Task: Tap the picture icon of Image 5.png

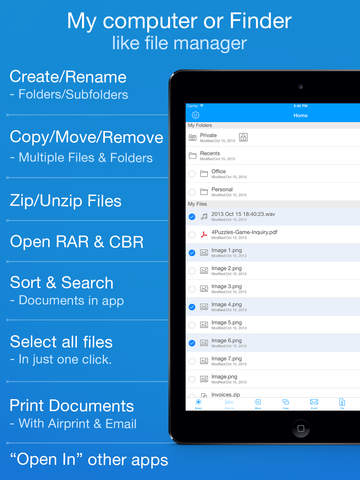Action: point(204,325)
